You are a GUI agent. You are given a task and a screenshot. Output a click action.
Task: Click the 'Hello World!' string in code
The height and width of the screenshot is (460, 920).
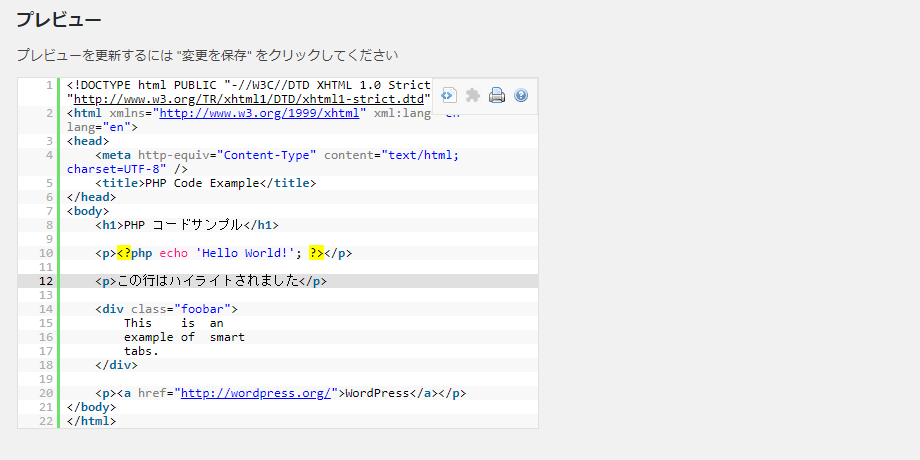point(241,253)
